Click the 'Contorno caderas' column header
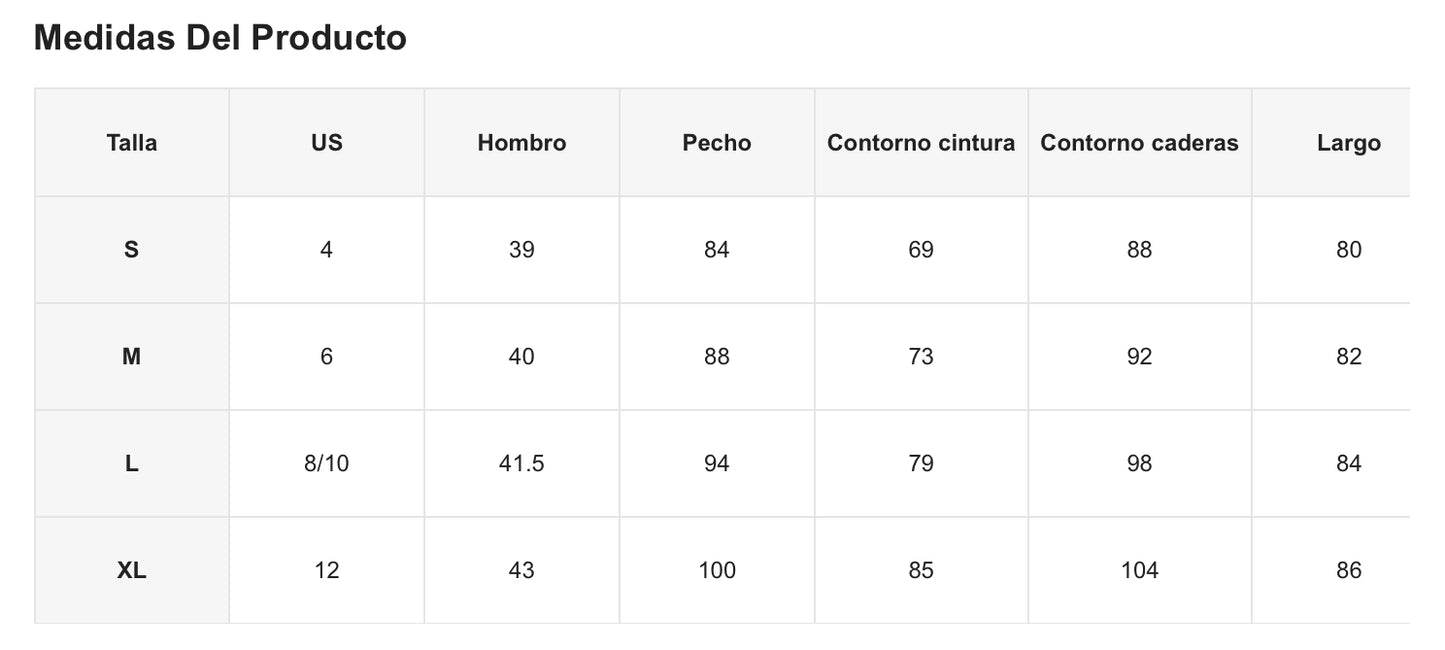Image resolution: width=1445 pixels, height=650 pixels. point(1139,143)
